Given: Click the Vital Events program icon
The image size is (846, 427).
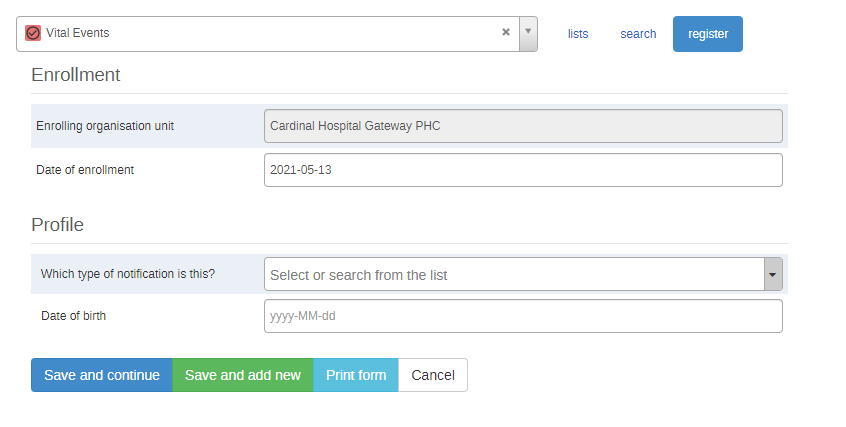Looking at the screenshot, I should (x=33, y=33).
